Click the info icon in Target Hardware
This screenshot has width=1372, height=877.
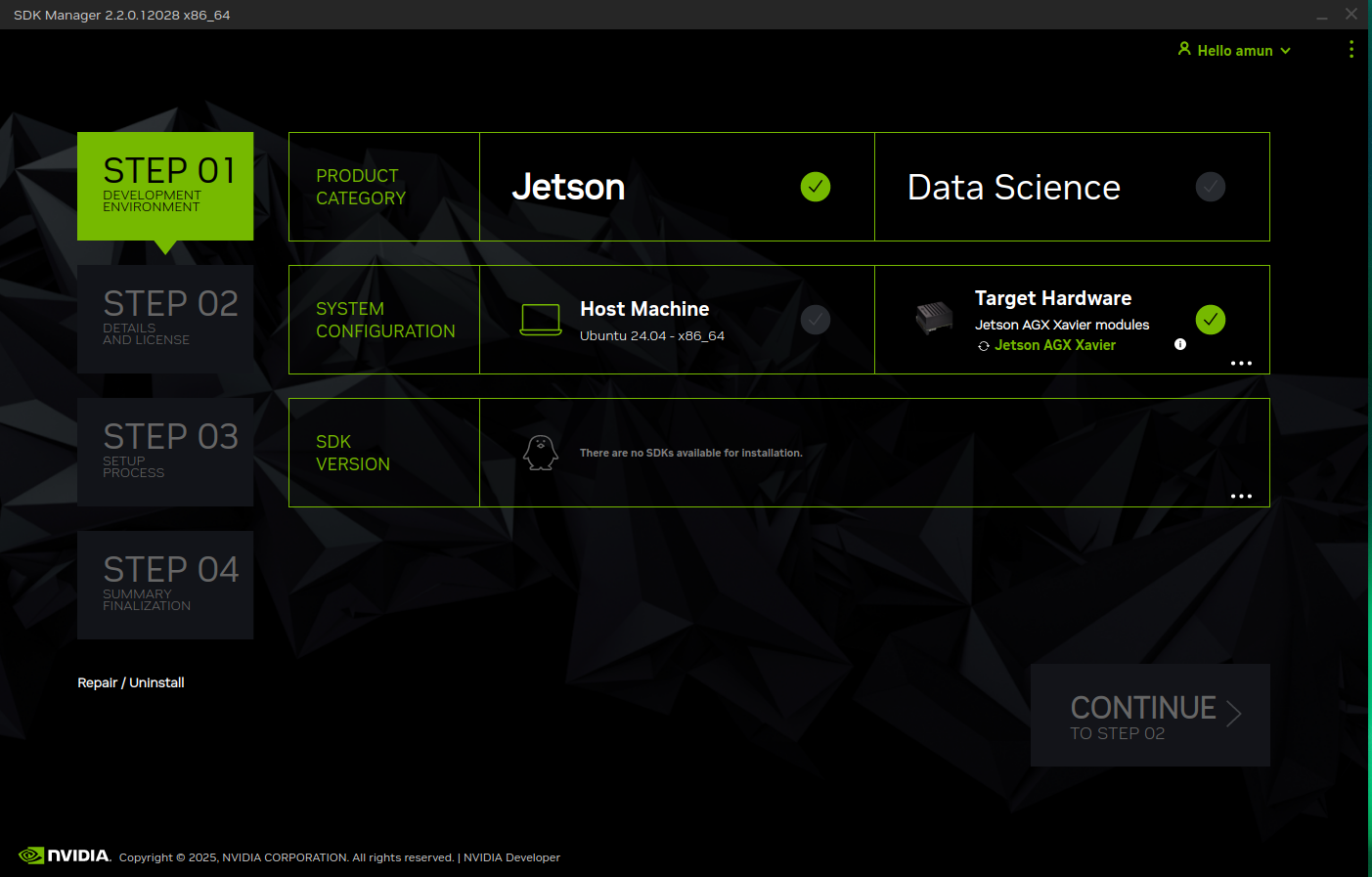coord(1180,344)
